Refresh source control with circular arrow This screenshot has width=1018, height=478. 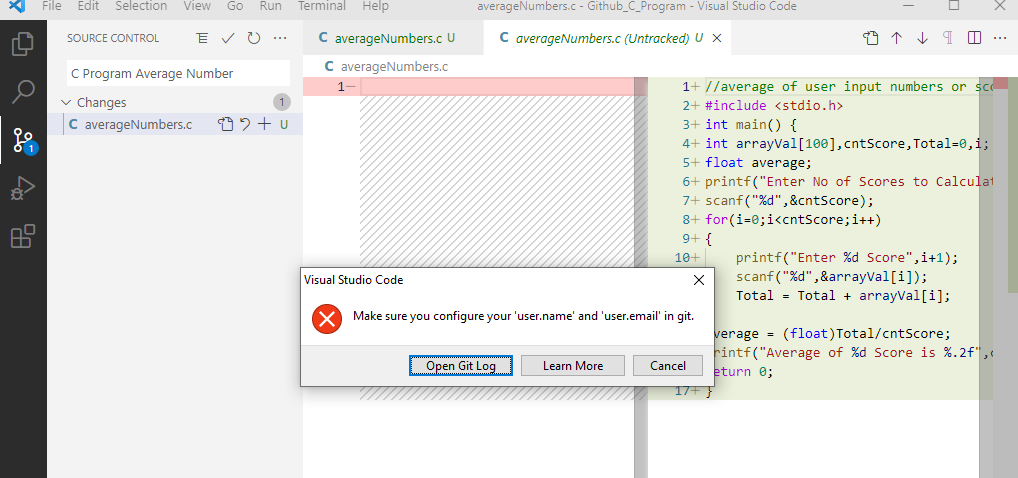click(x=254, y=38)
